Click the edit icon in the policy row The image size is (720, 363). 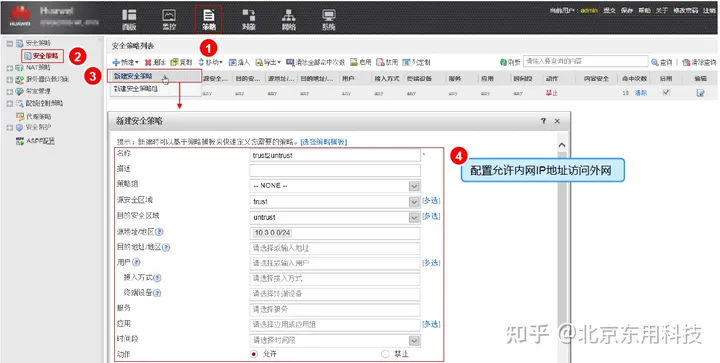[700, 93]
